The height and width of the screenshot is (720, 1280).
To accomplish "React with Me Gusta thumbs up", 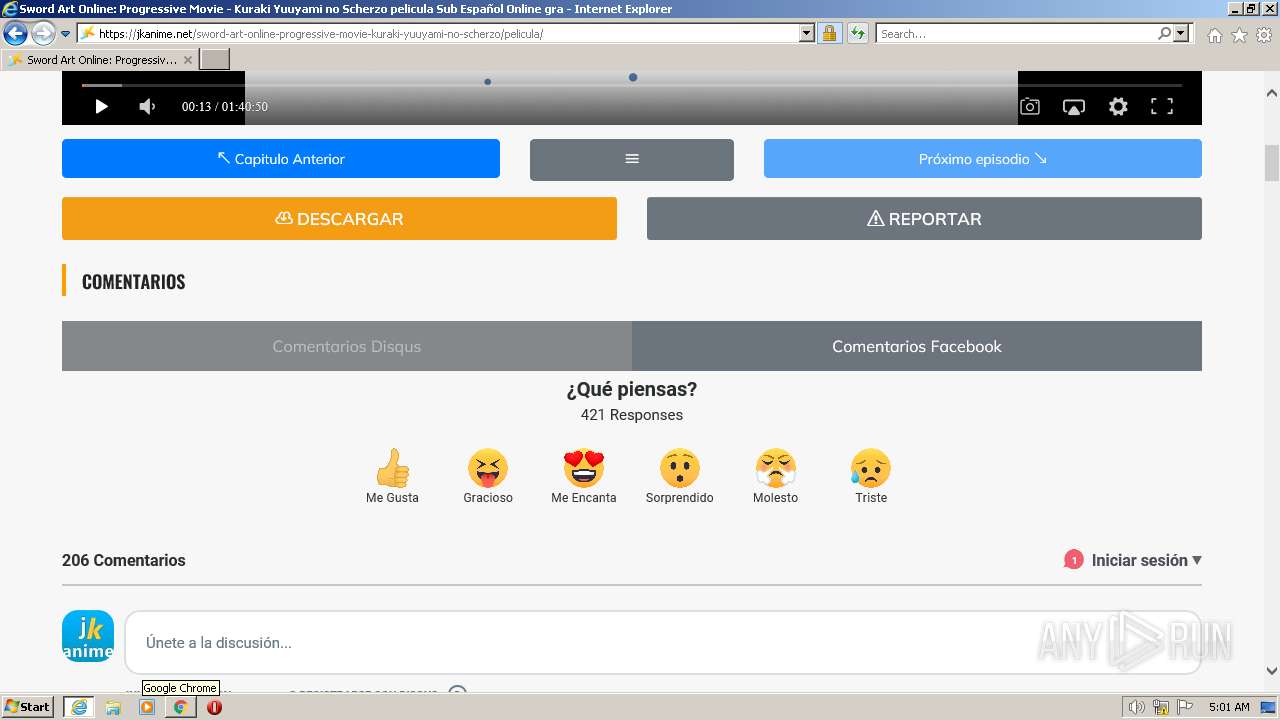I will click(392, 476).
